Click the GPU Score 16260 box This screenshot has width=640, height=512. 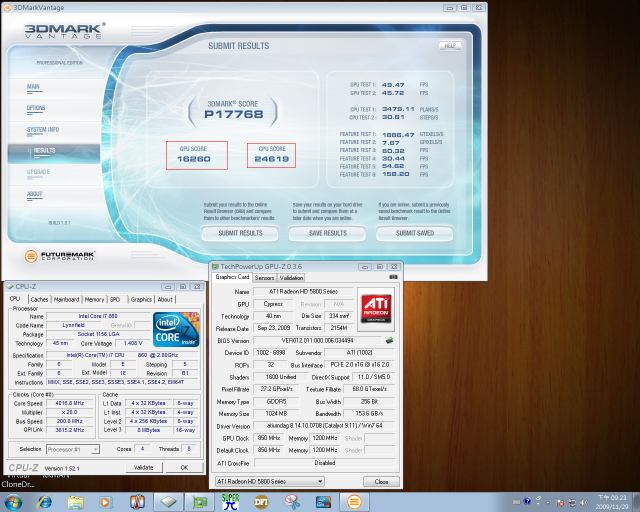pos(197,155)
